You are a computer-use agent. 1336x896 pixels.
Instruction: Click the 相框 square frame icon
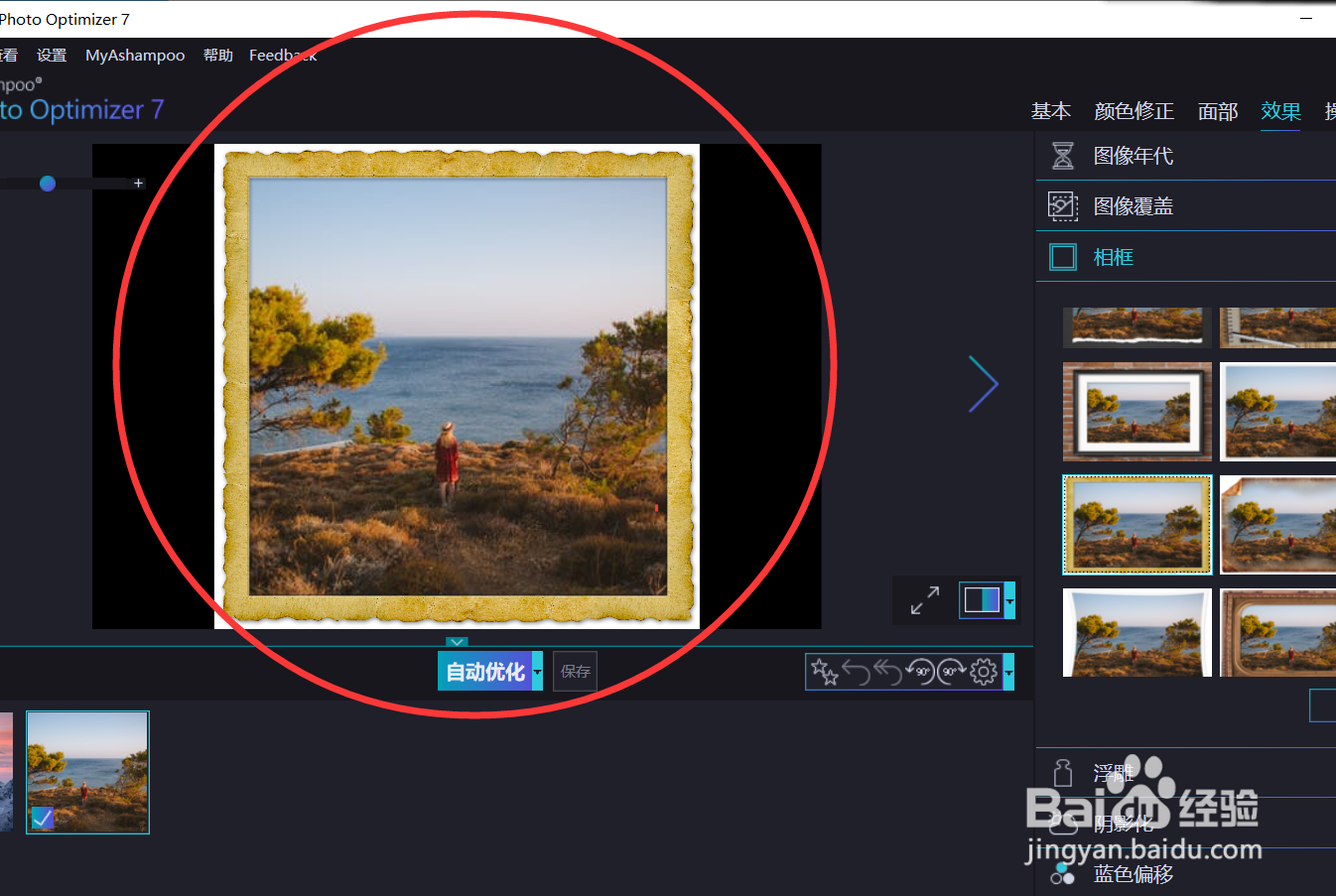pyautogui.click(x=1063, y=257)
